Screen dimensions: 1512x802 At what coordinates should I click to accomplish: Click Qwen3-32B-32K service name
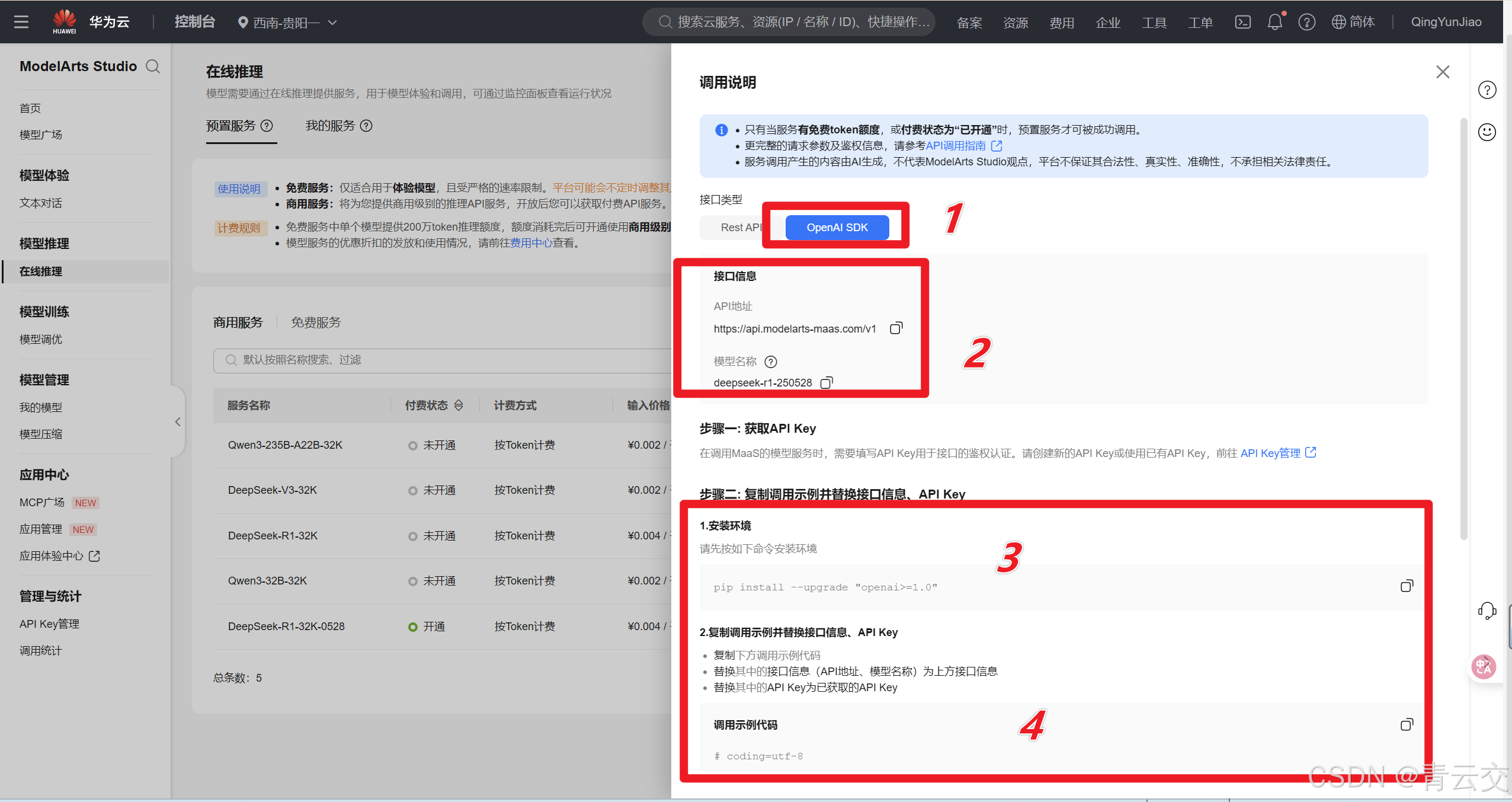[267, 580]
